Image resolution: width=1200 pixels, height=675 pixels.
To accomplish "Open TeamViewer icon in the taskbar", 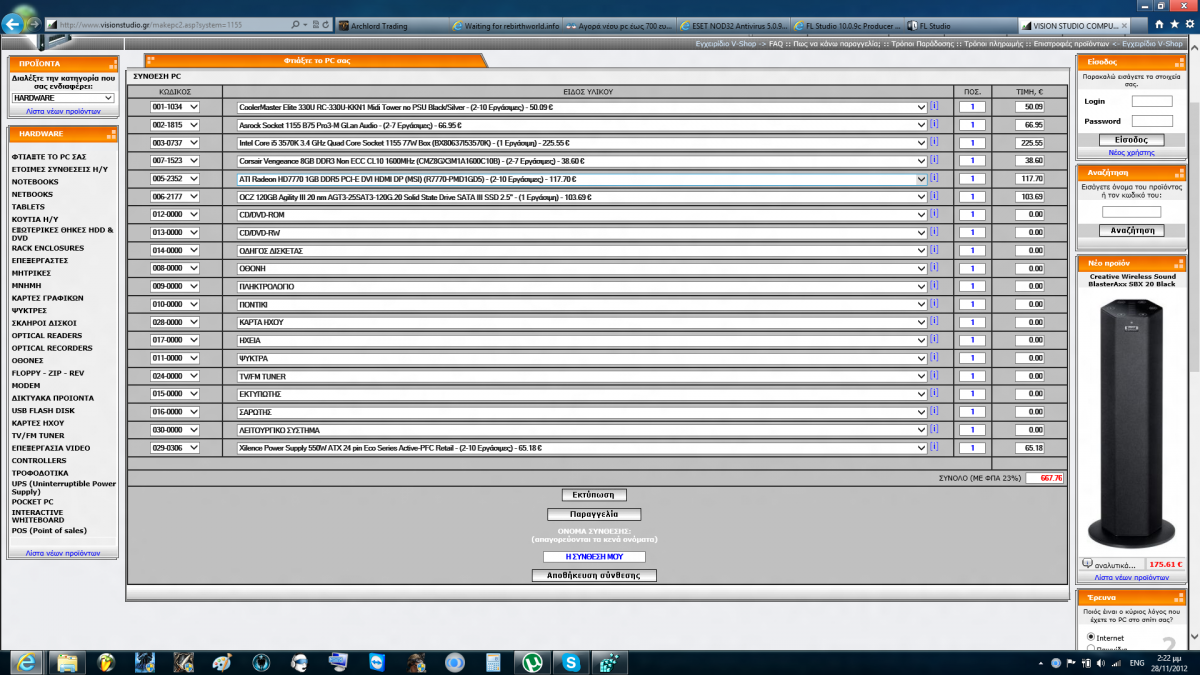I will point(375,662).
